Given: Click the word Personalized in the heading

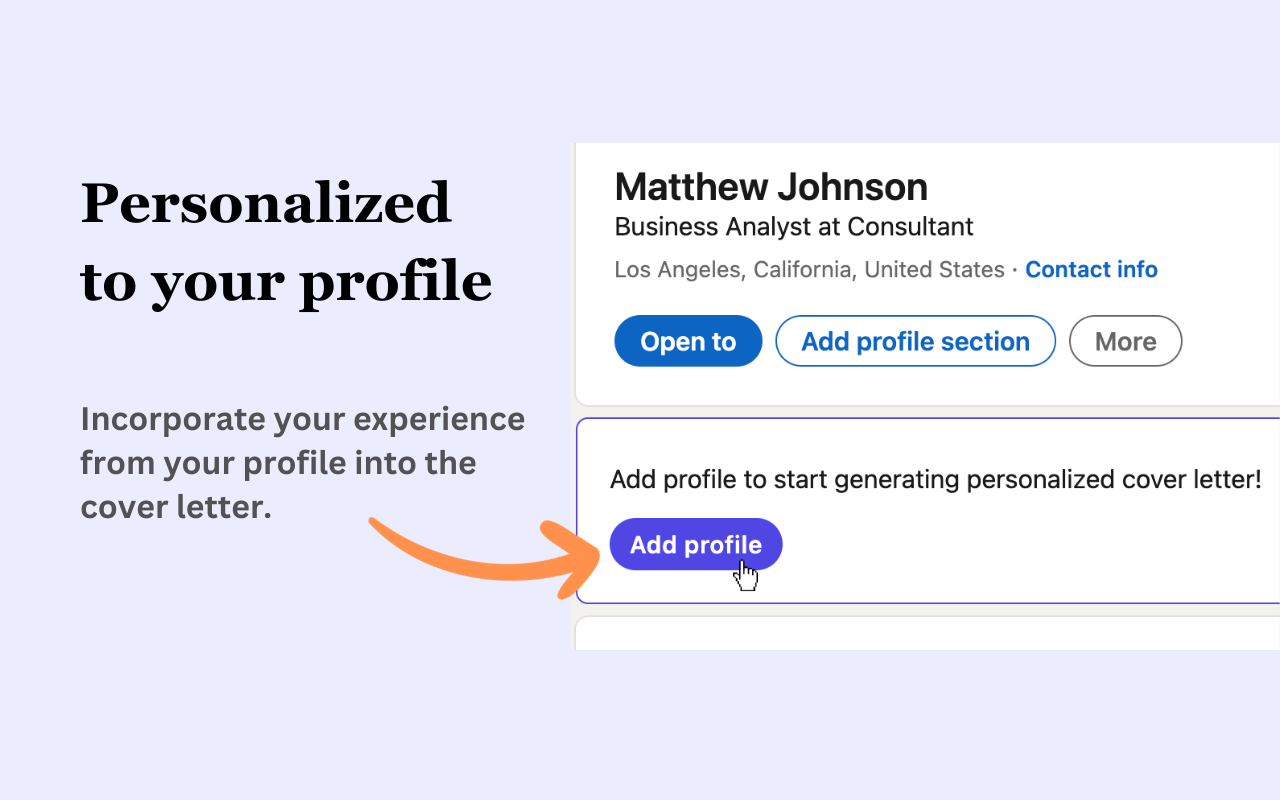Looking at the screenshot, I should coord(266,203).
